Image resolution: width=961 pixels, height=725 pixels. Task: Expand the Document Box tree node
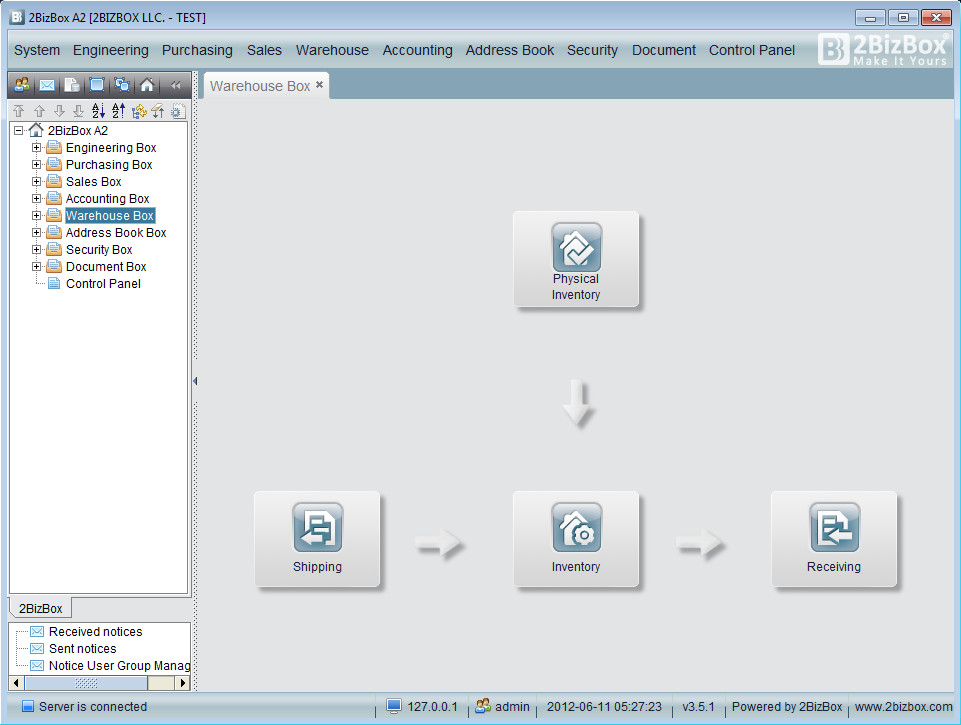(36, 267)
